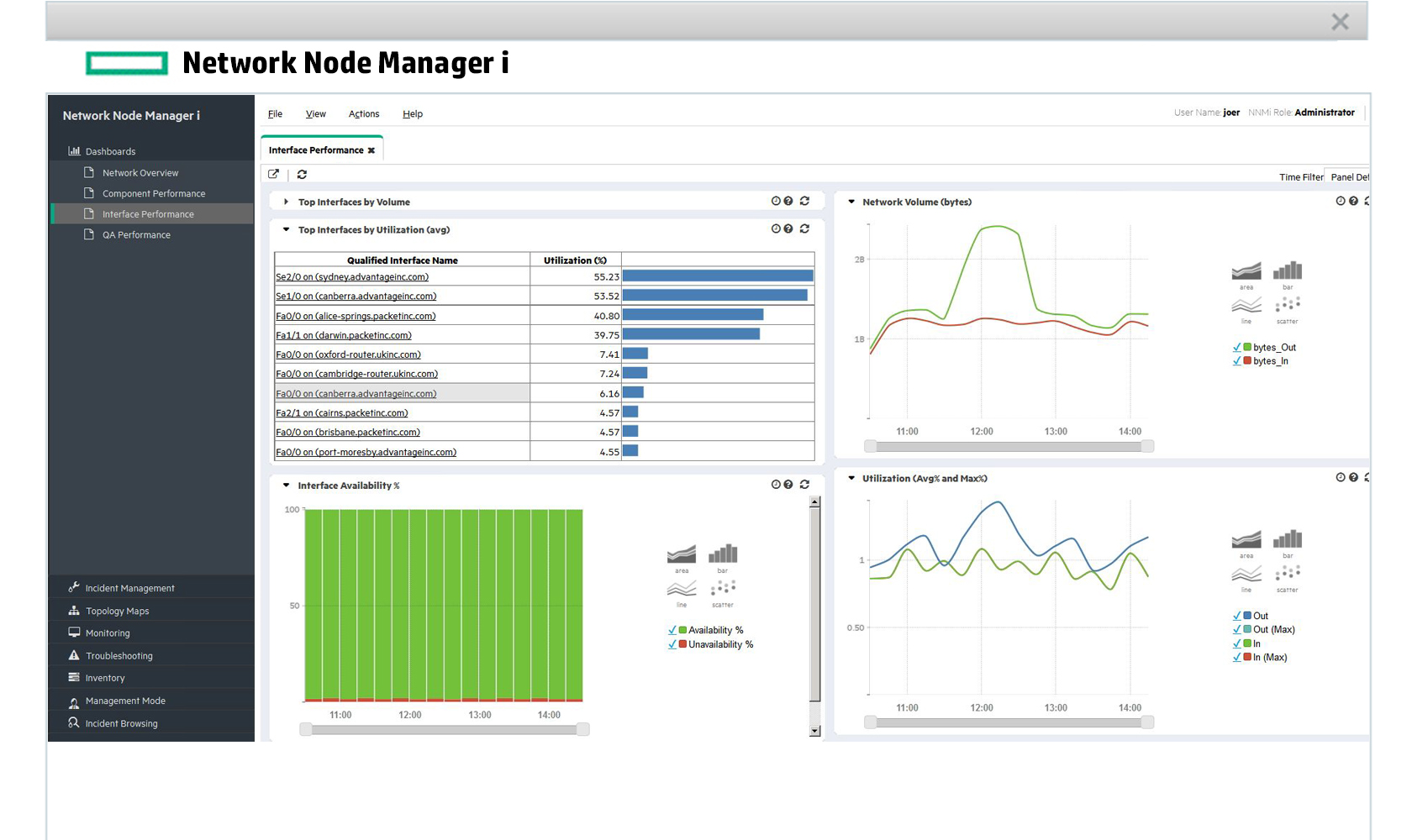
Task: Collapse the Network Volume (bytes) panel
Action: tap(851, 202)
